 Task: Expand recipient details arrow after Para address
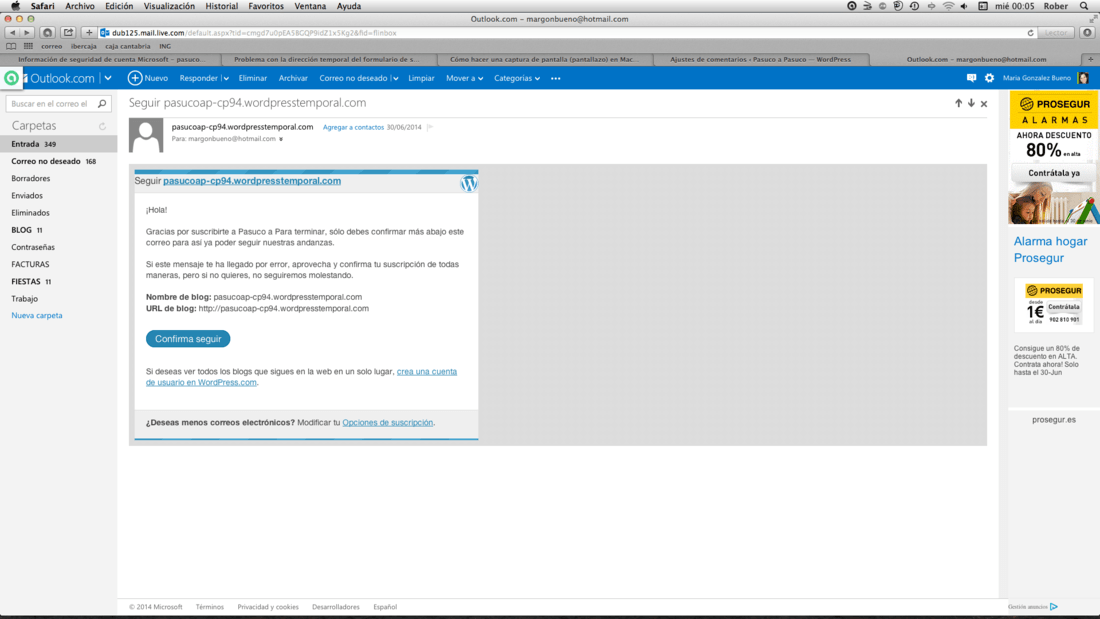coord(281,140)
